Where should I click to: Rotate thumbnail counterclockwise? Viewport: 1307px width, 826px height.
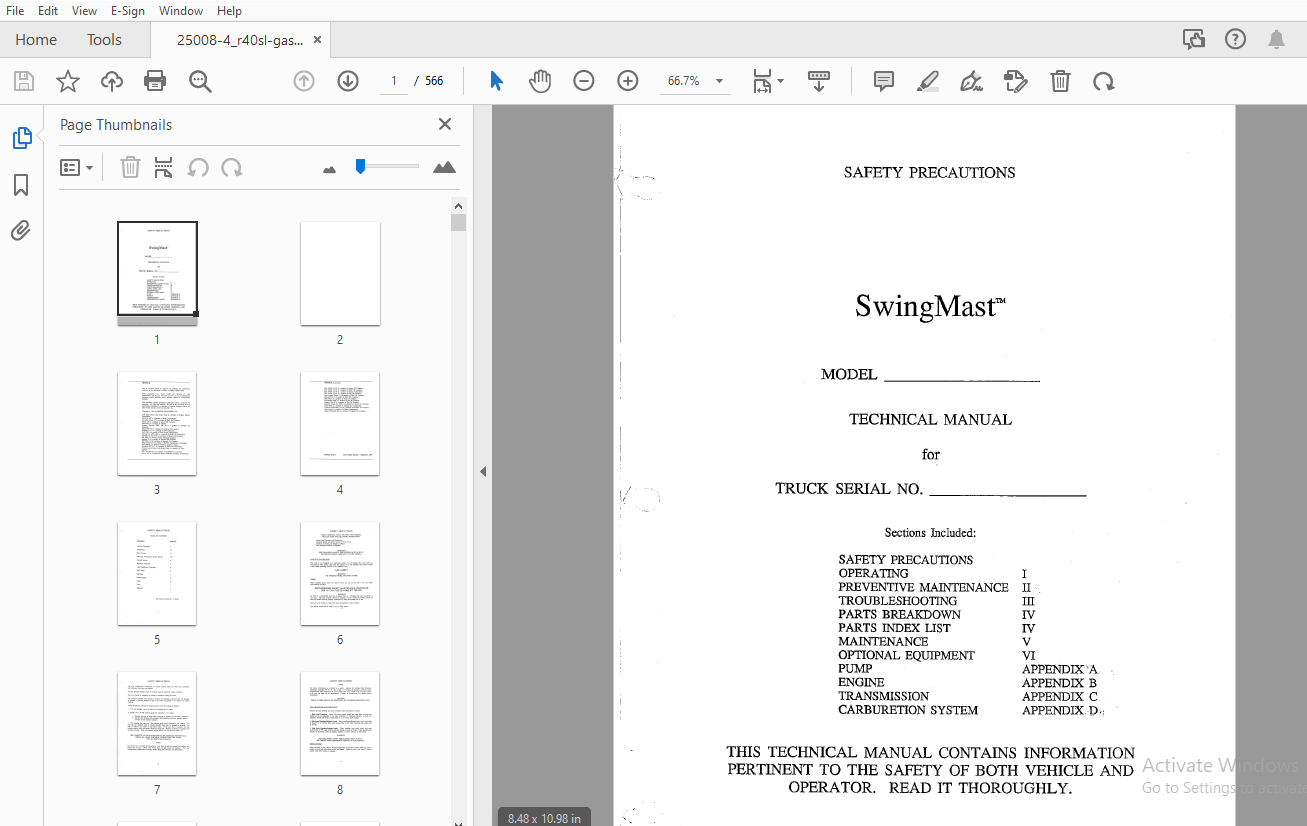pos(198,167)
